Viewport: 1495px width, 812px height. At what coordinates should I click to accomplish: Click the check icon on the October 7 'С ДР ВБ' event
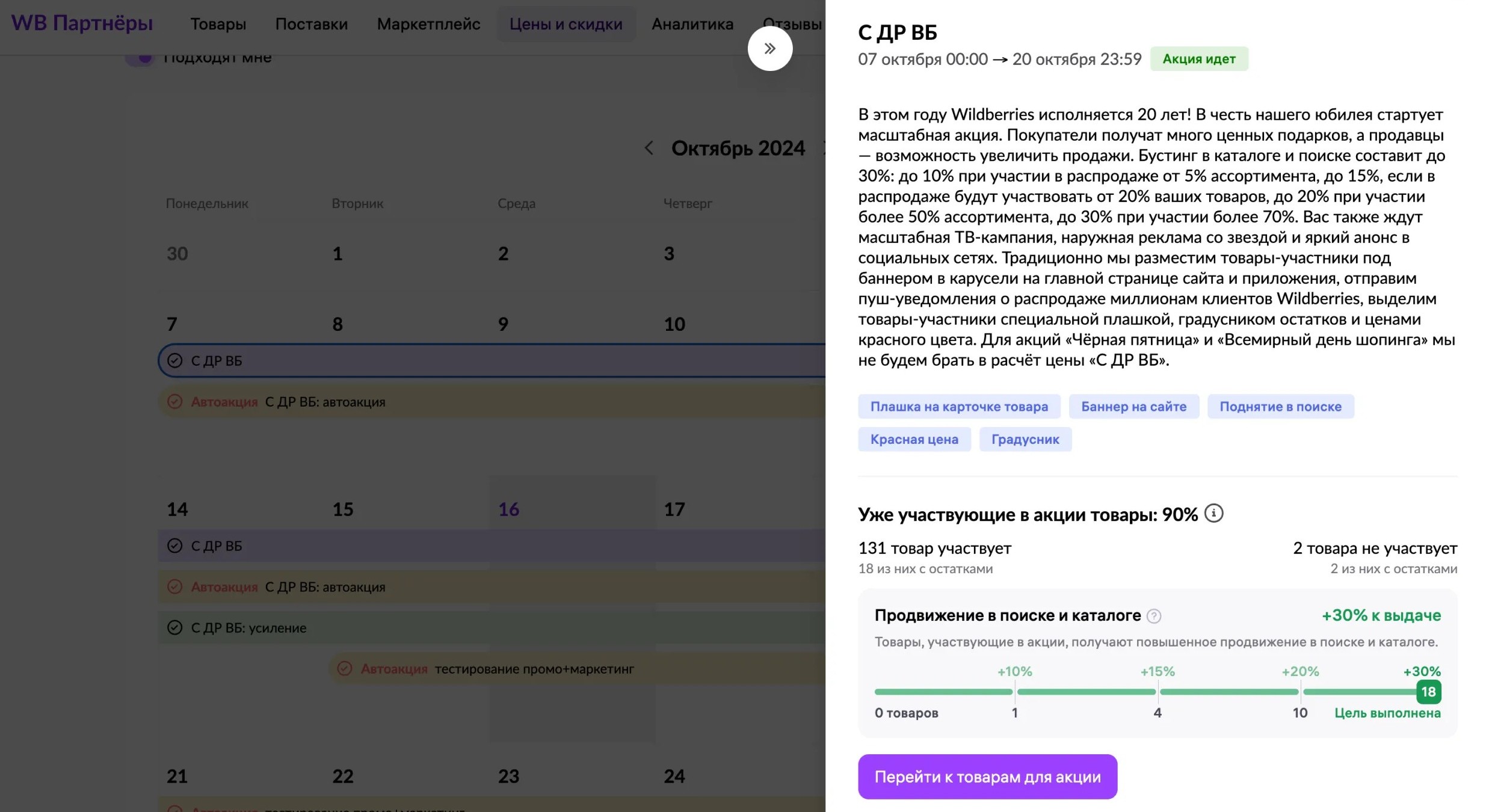(175, 361)
